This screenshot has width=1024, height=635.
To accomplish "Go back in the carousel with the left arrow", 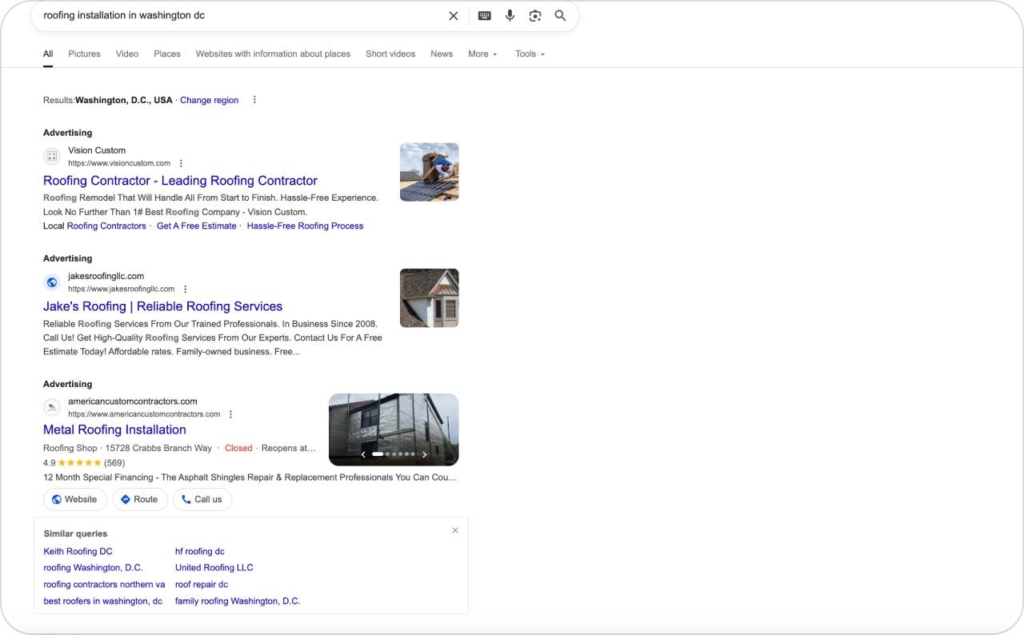I will [x=363, y=453].
